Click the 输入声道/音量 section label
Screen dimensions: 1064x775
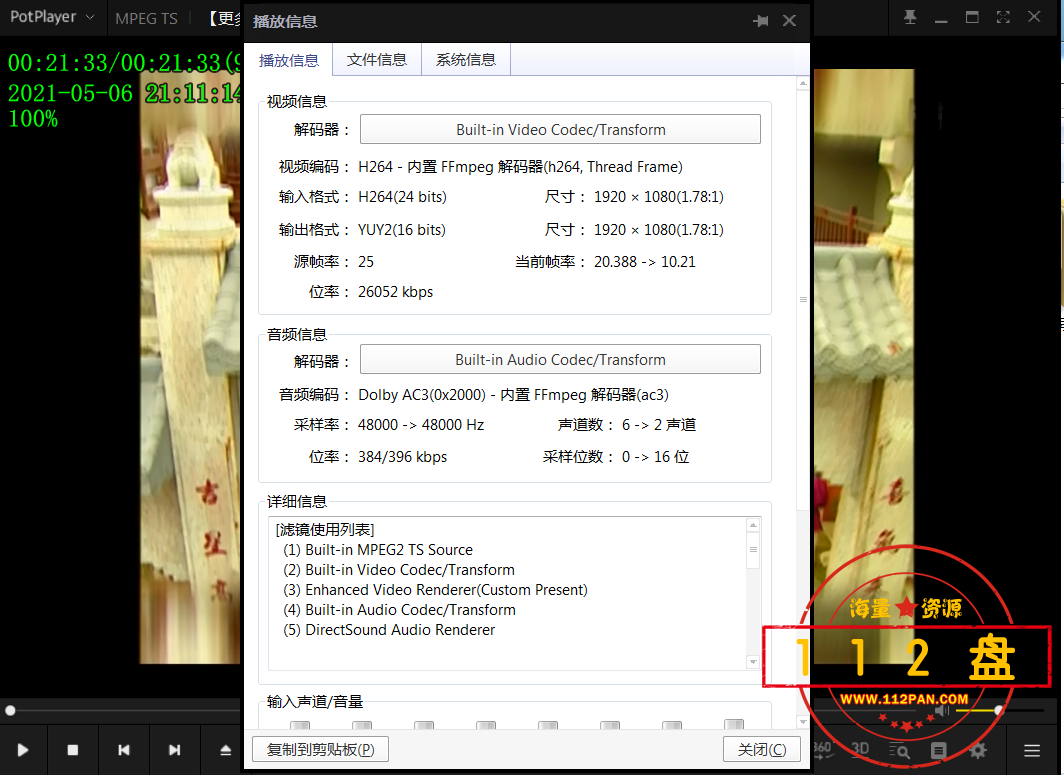tap(315, 702)
